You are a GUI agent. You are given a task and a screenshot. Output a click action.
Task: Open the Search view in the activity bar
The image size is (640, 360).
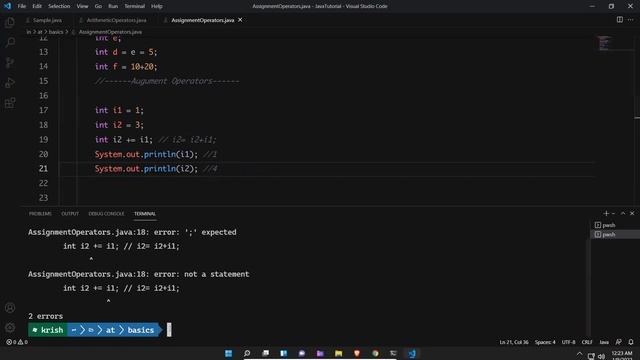[x=10, y=42]
